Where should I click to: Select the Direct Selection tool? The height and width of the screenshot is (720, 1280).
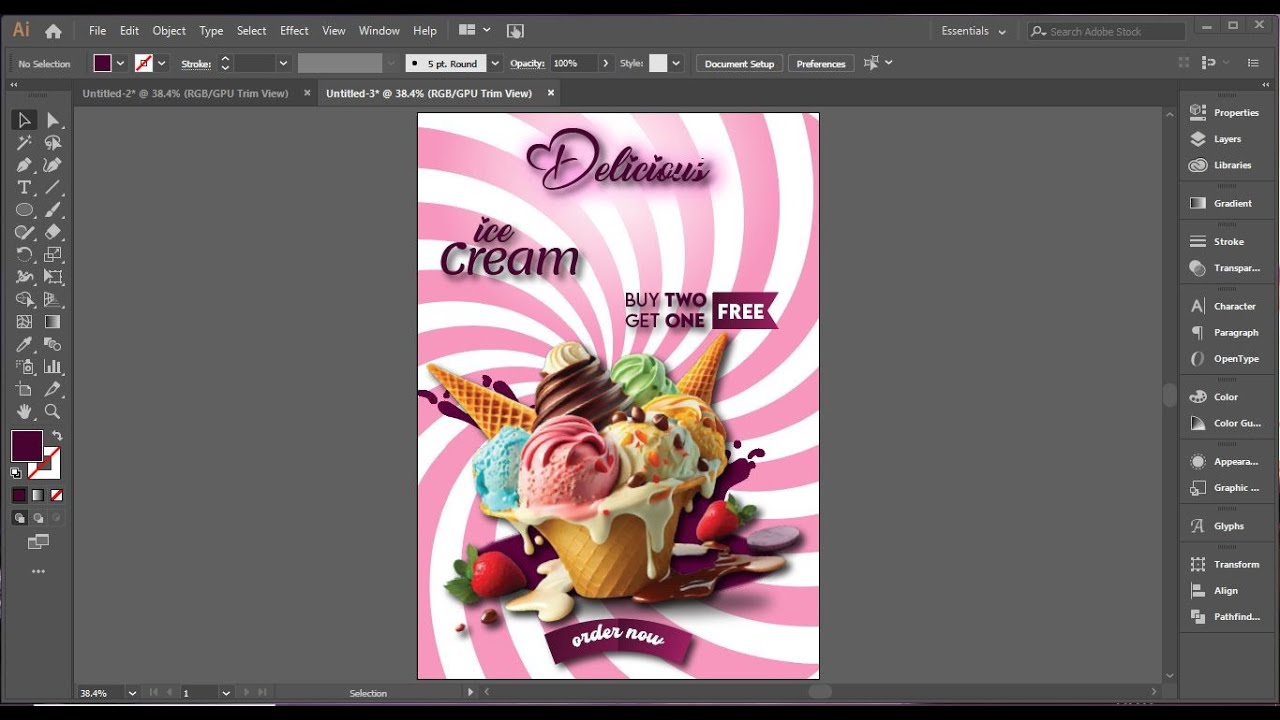(53, 120)
